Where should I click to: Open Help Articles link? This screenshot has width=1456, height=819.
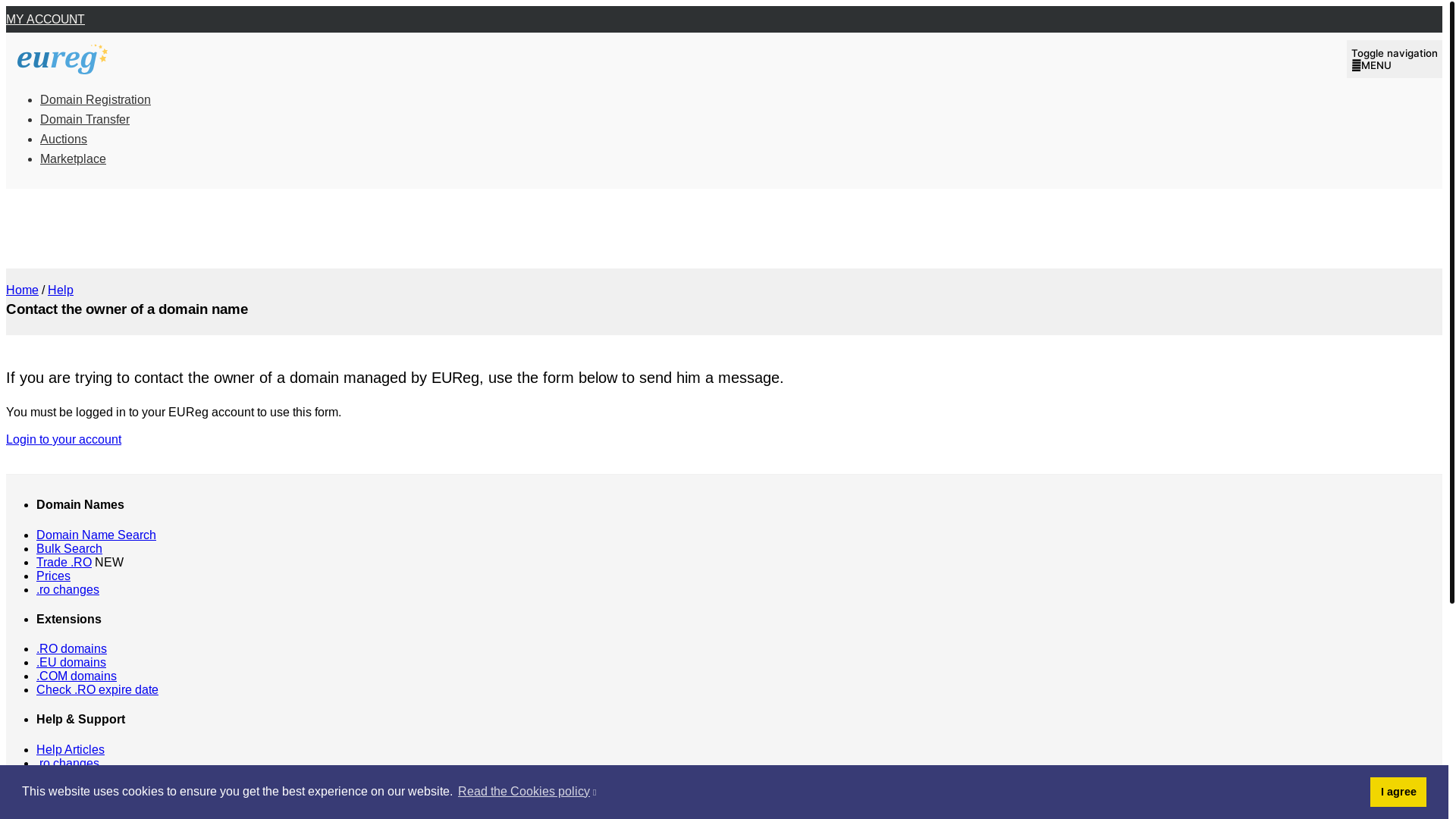(71, 750)
